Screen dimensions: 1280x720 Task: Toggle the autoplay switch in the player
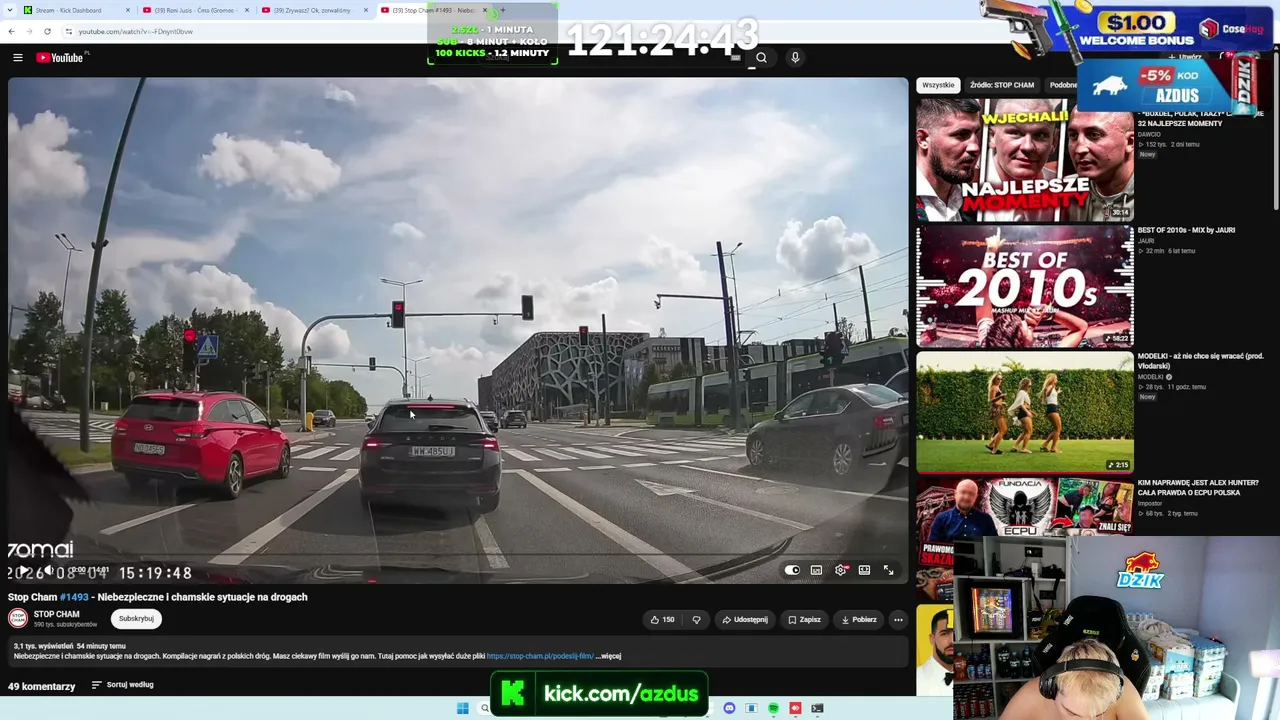point(792,570)
